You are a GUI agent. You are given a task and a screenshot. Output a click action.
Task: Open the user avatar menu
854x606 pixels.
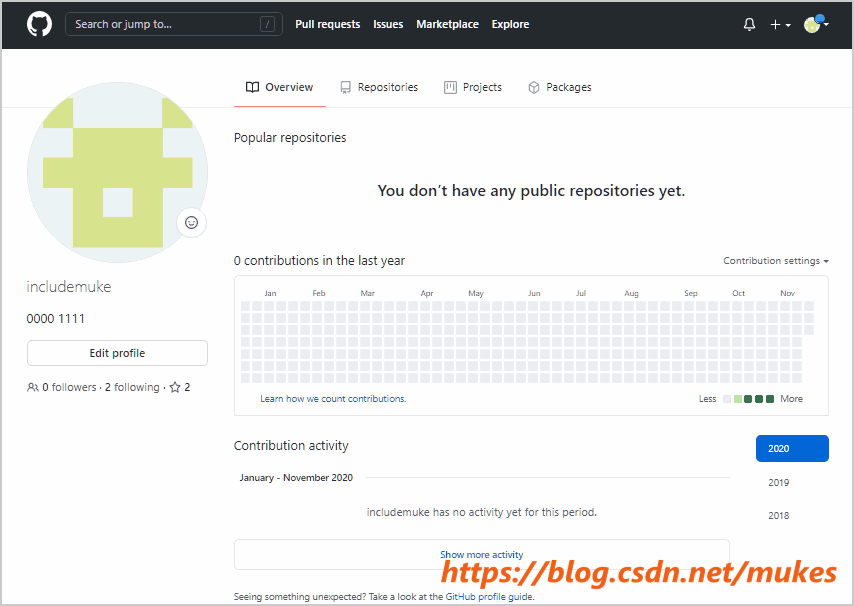816,25
